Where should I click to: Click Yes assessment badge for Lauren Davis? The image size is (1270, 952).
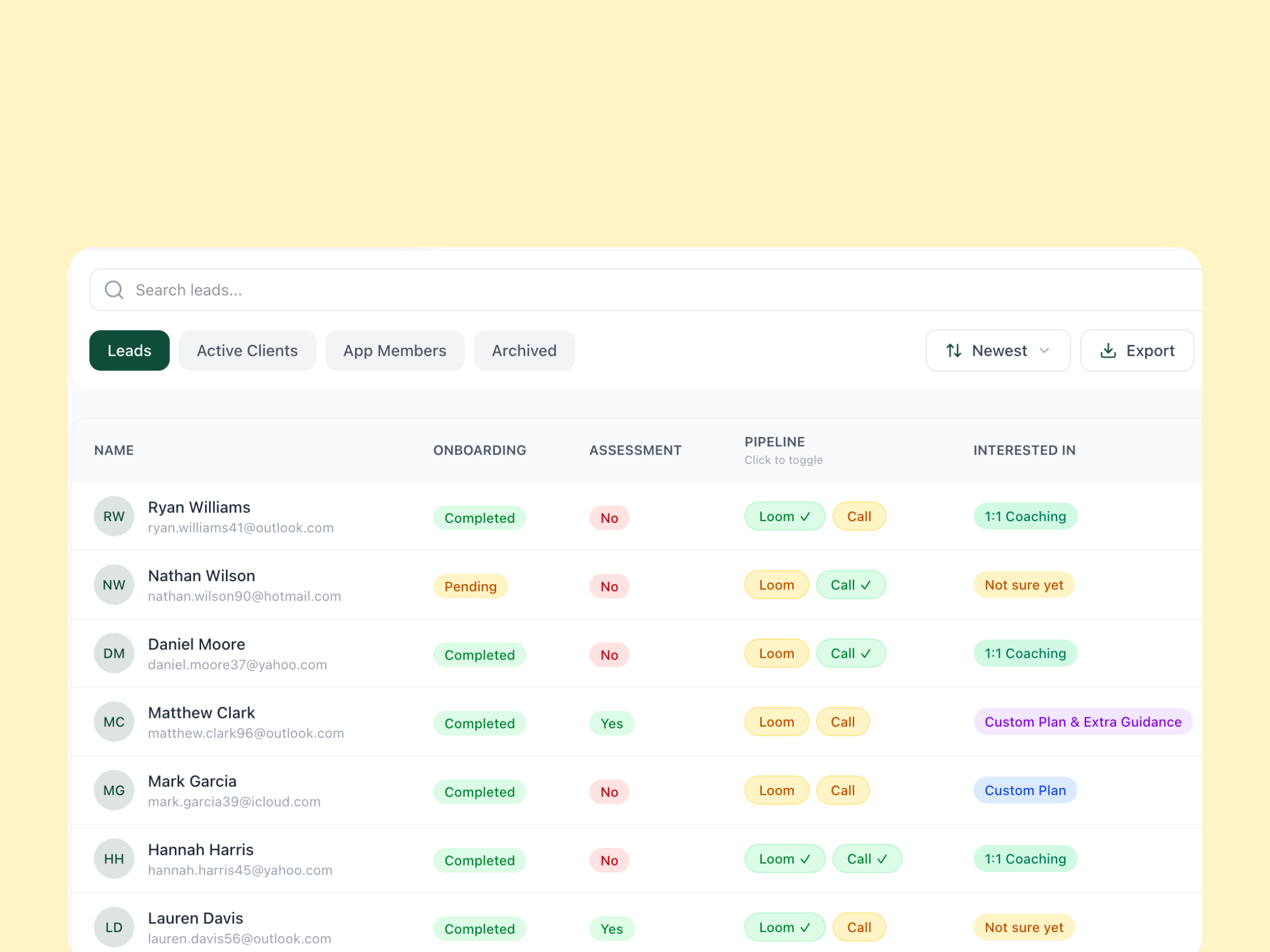611,929
